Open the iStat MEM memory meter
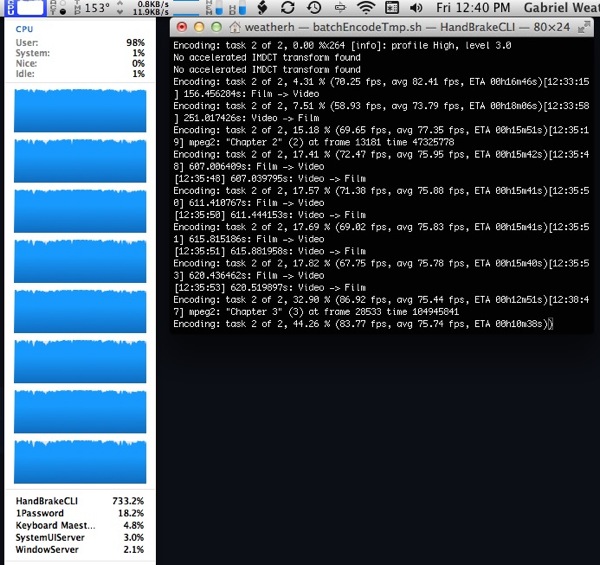 214,8
